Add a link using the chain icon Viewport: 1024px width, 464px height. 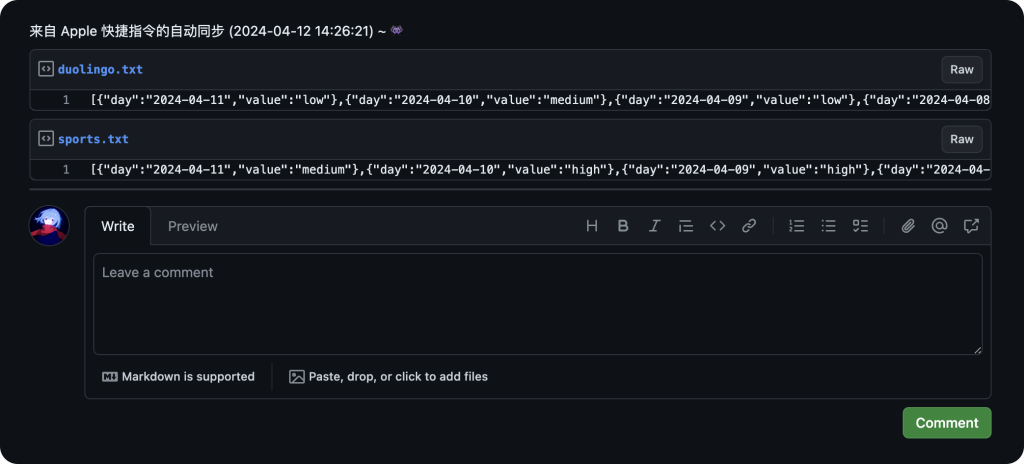(749, 226)
